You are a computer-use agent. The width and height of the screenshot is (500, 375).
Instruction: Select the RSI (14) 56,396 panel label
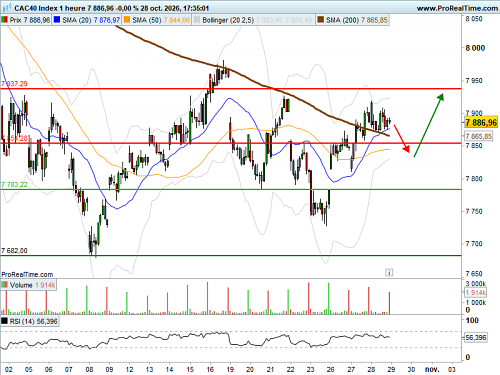[x=33, y=321]
